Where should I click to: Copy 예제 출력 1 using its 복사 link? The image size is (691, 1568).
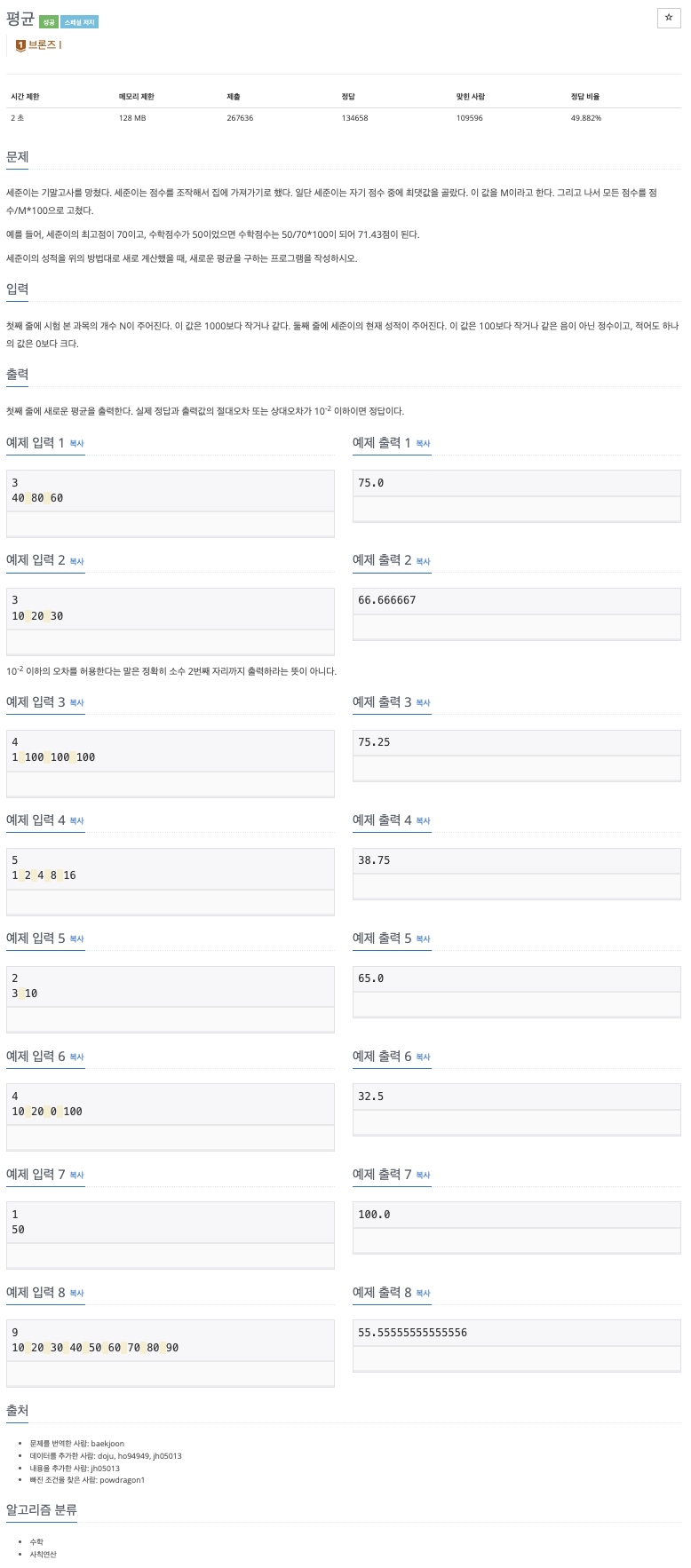pos(423,443)
